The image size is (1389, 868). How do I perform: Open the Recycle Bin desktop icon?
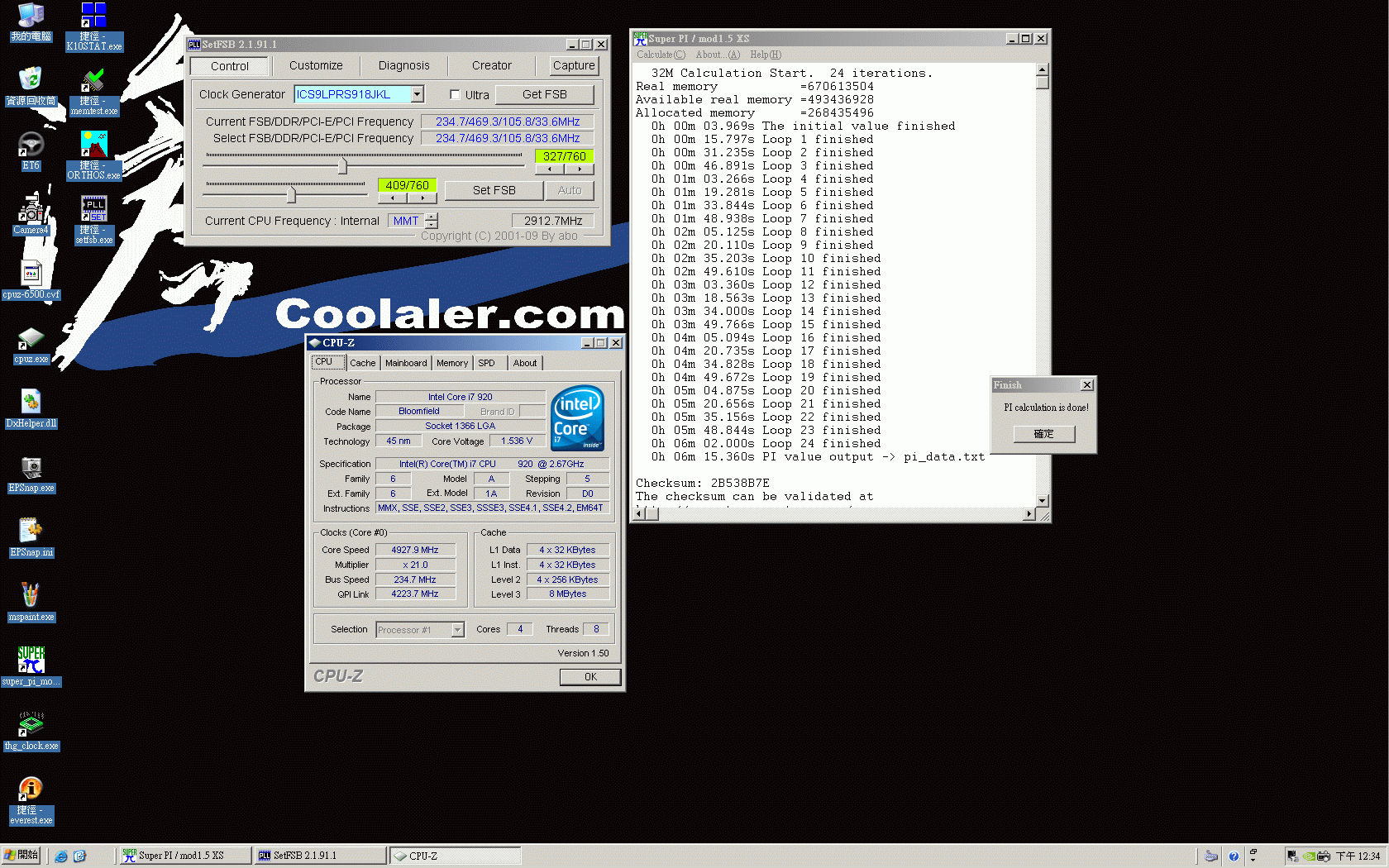[x=31, y=86]
